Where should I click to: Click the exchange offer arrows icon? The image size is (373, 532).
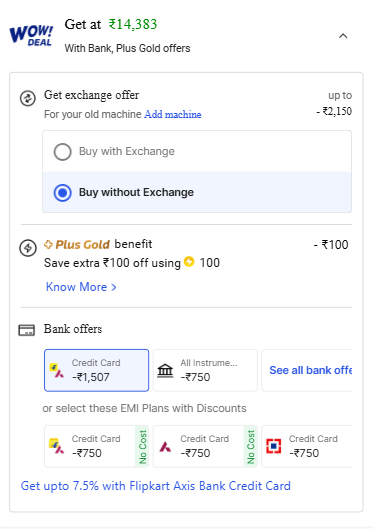coord(28,98)
